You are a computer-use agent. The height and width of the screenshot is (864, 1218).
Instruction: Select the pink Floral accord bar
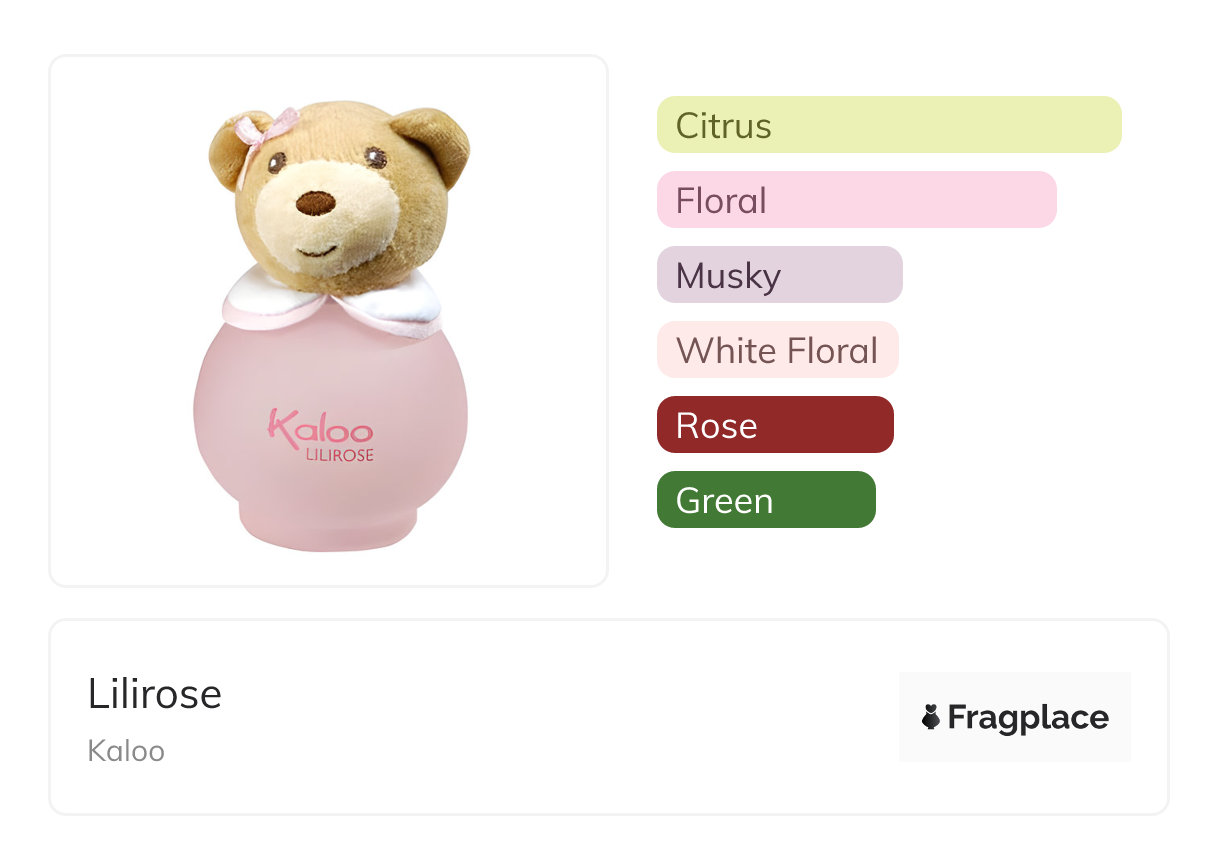pos(856,200)
